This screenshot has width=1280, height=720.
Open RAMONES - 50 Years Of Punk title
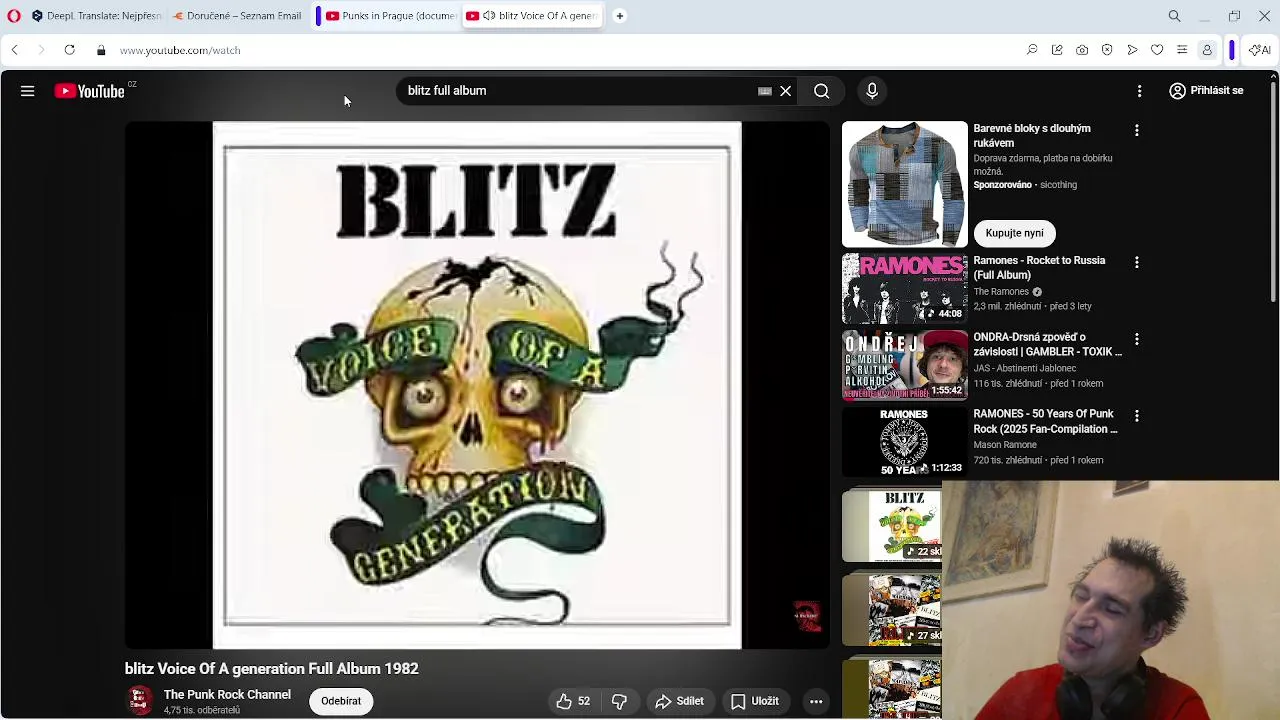1045,422
